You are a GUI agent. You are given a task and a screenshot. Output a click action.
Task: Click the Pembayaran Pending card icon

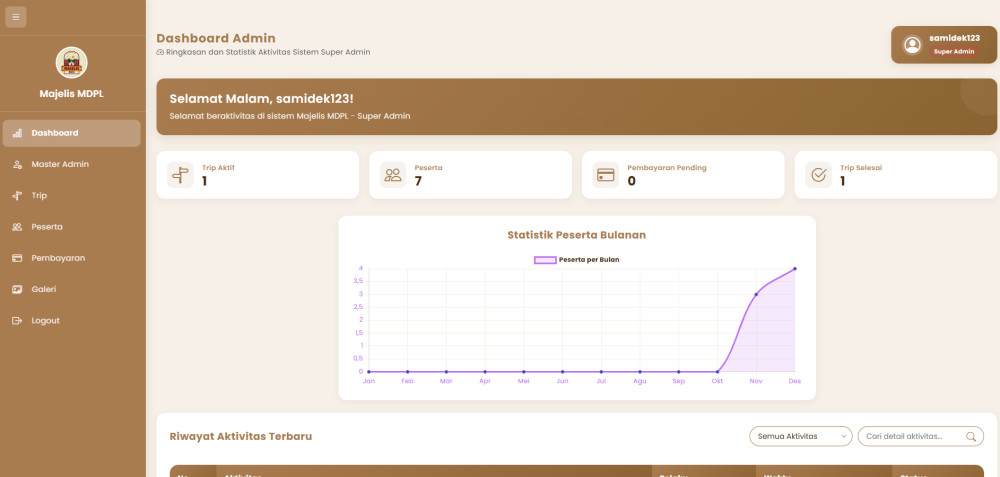click(605, 175)
